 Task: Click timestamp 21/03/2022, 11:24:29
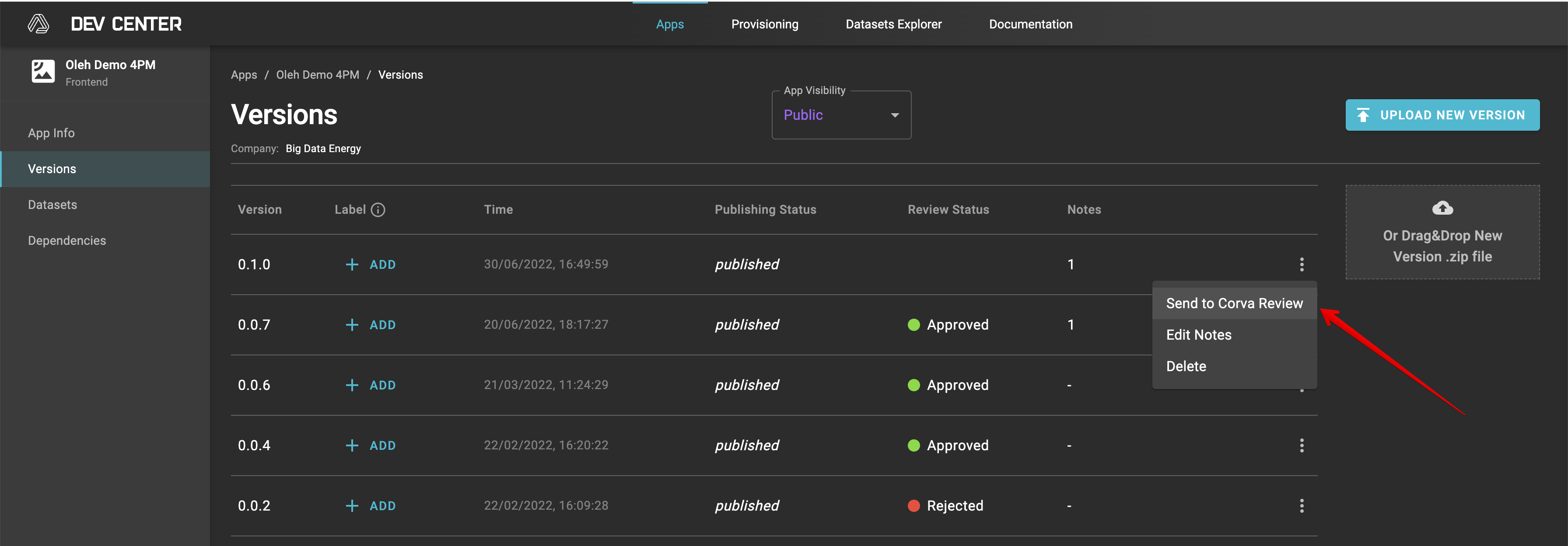(546, 385)
